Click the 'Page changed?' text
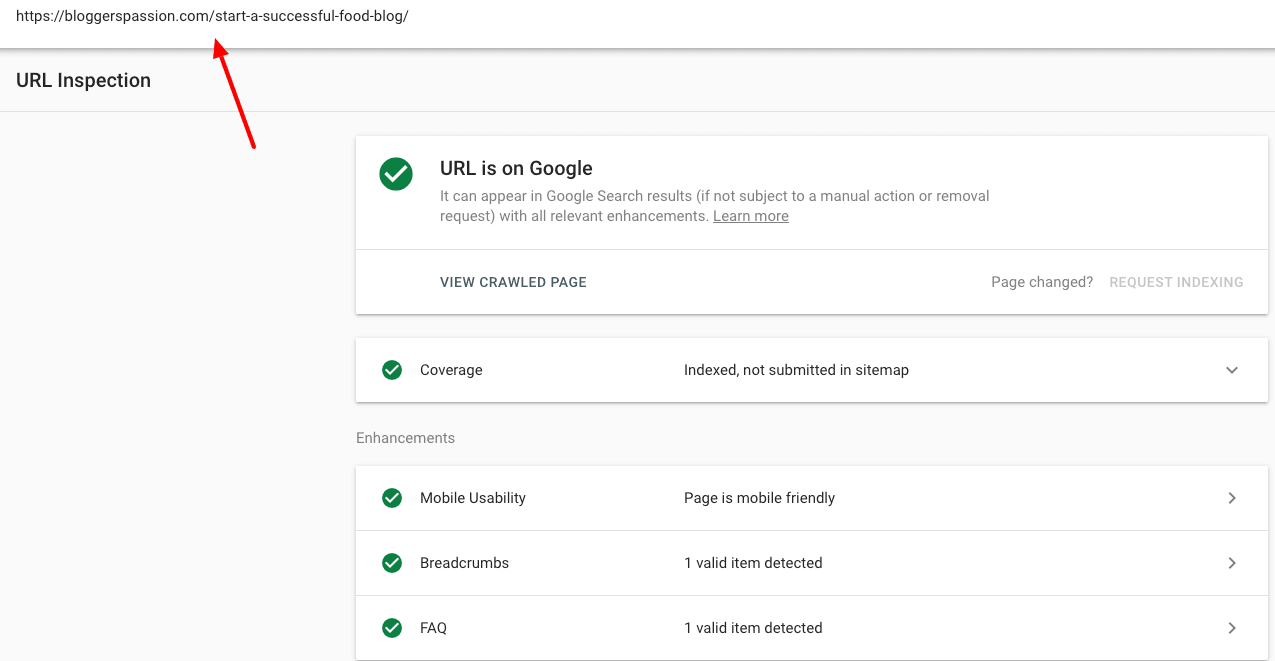Image resolution: width=1275 pixels, height=661 pixels. [x=1042, y=282]
